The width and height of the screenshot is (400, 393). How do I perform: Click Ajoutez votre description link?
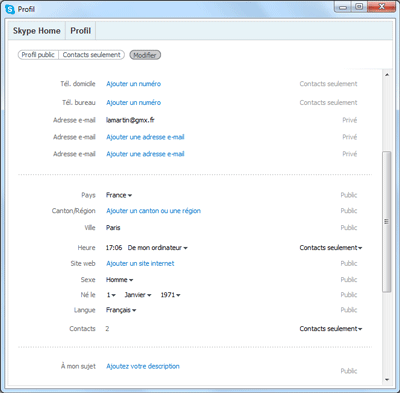[x=143, y=366]
